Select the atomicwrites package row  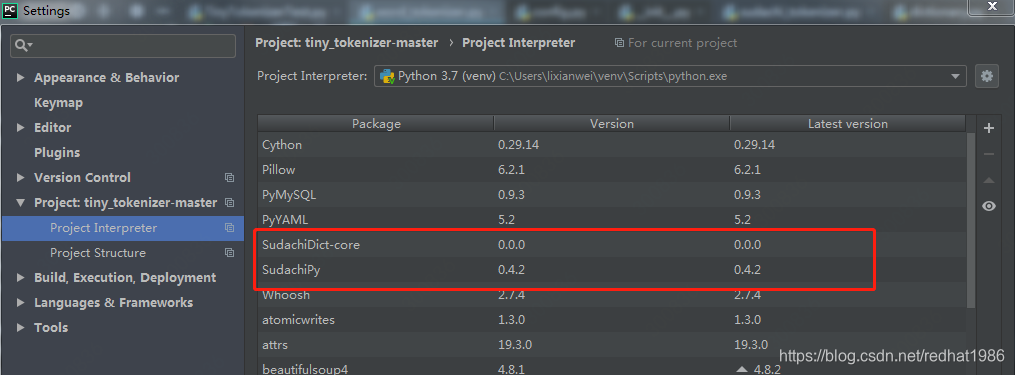pyautogui.click(x=612, y=320)
